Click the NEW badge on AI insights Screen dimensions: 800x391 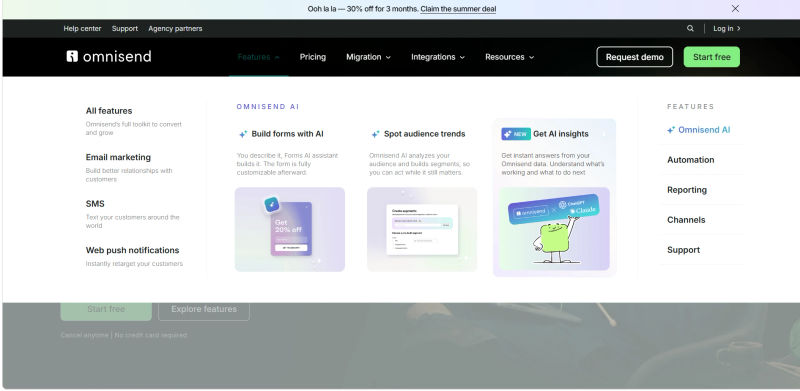click(x=516, y=134)
